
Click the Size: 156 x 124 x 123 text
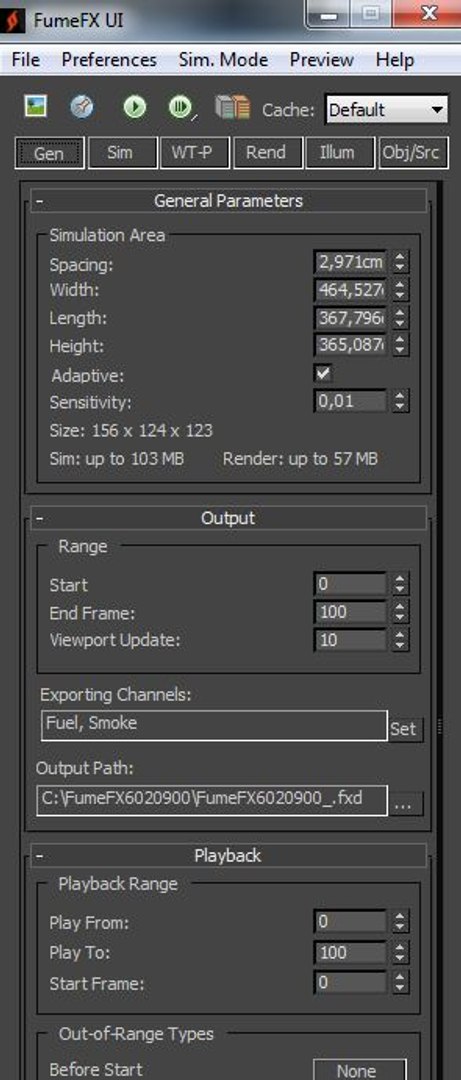click(131, 431)
